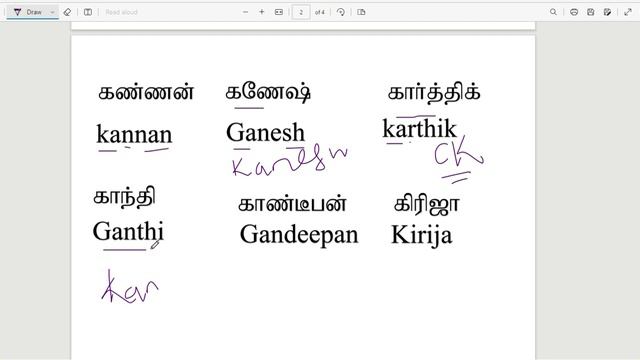Enter full screen mode

(628, 12)
